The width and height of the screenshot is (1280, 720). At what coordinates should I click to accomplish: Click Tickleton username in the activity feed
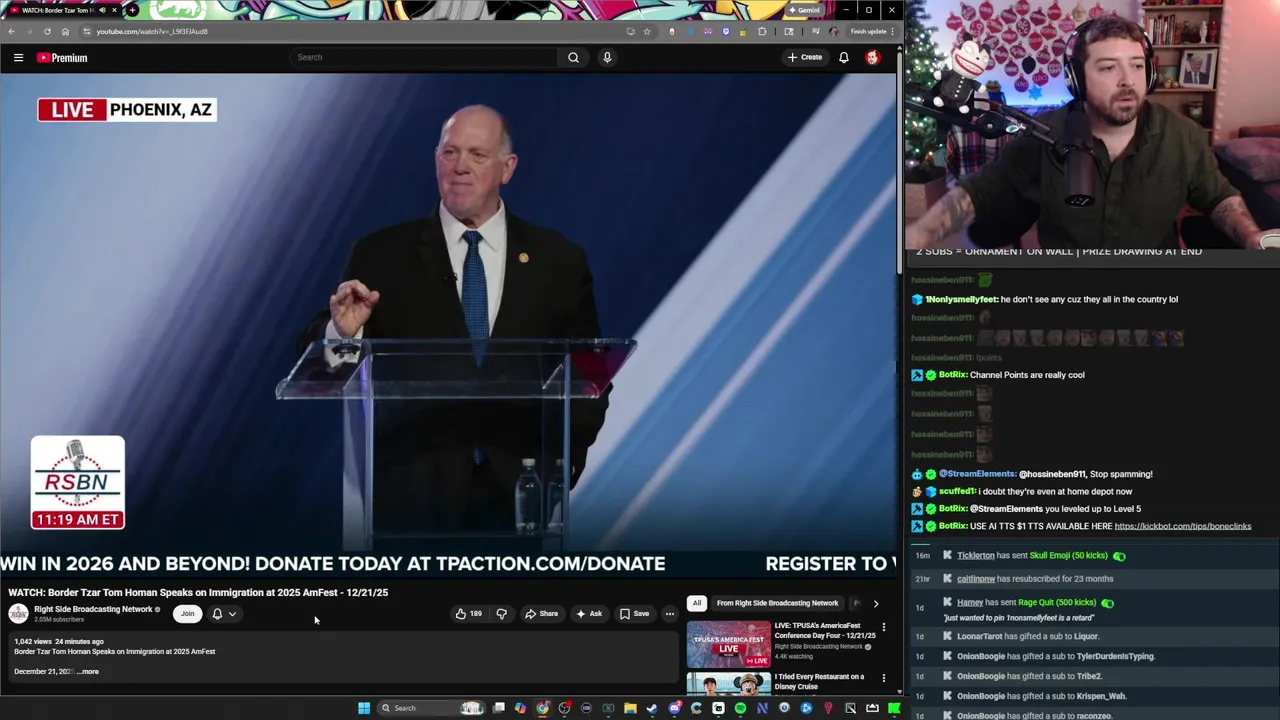click(976, 555)
